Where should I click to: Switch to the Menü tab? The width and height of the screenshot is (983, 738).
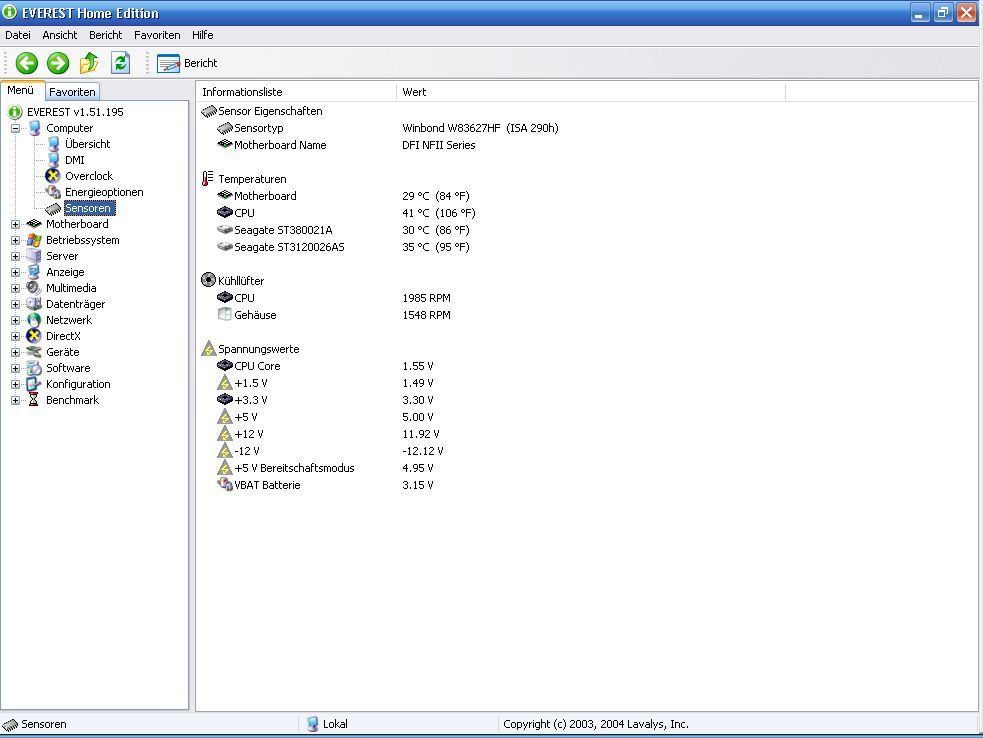point(21,90)
